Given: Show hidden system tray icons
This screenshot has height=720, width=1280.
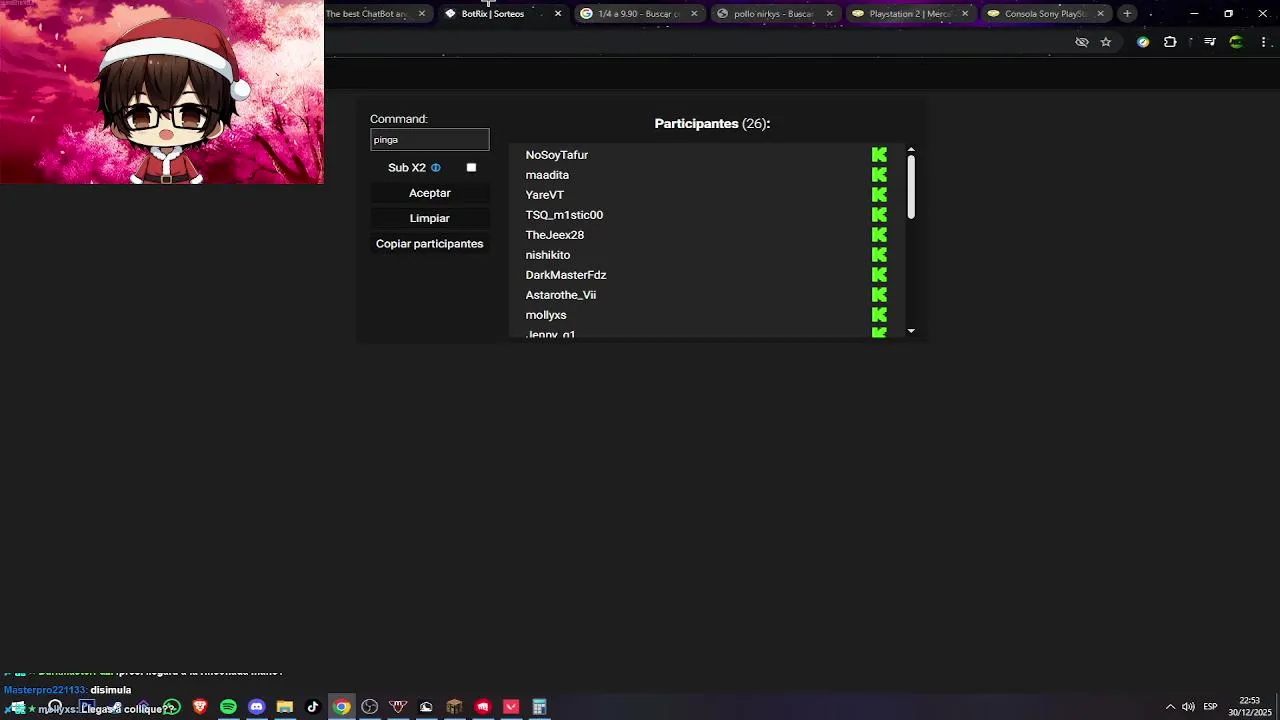Looking at the screenshot, I should (x=1170, y=707).
